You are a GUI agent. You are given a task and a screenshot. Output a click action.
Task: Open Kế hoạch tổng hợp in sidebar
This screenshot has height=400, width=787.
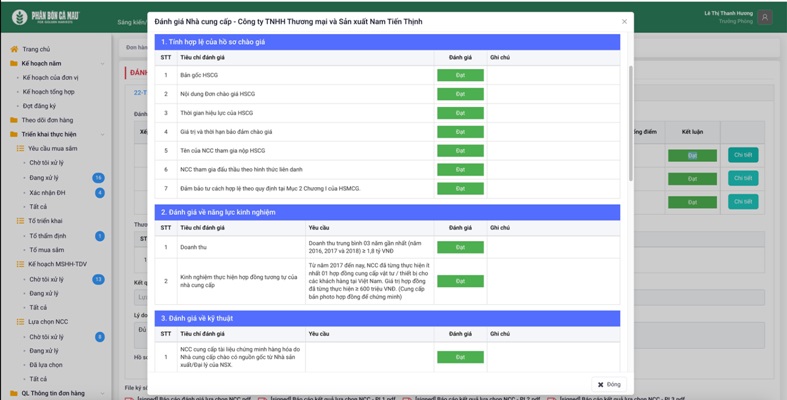pos(48,92)
